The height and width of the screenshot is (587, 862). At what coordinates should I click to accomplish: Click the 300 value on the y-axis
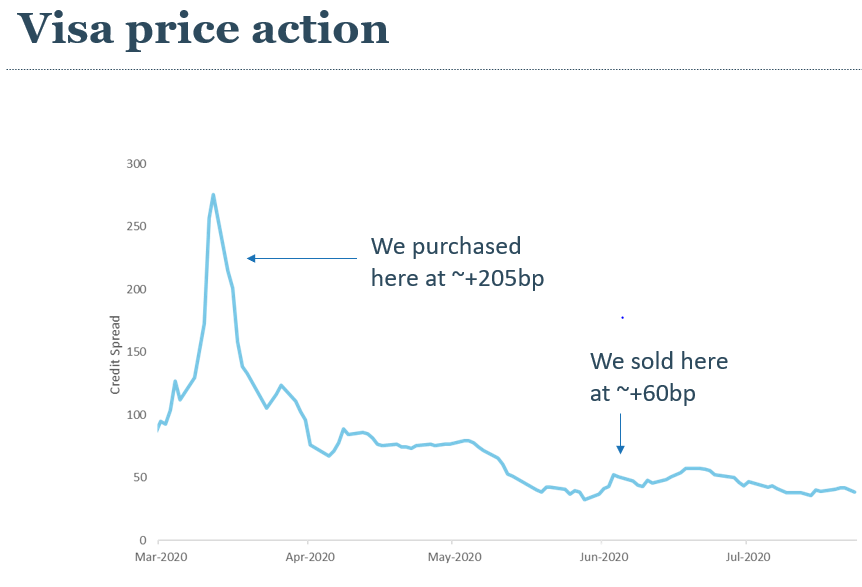coord(136,164)
